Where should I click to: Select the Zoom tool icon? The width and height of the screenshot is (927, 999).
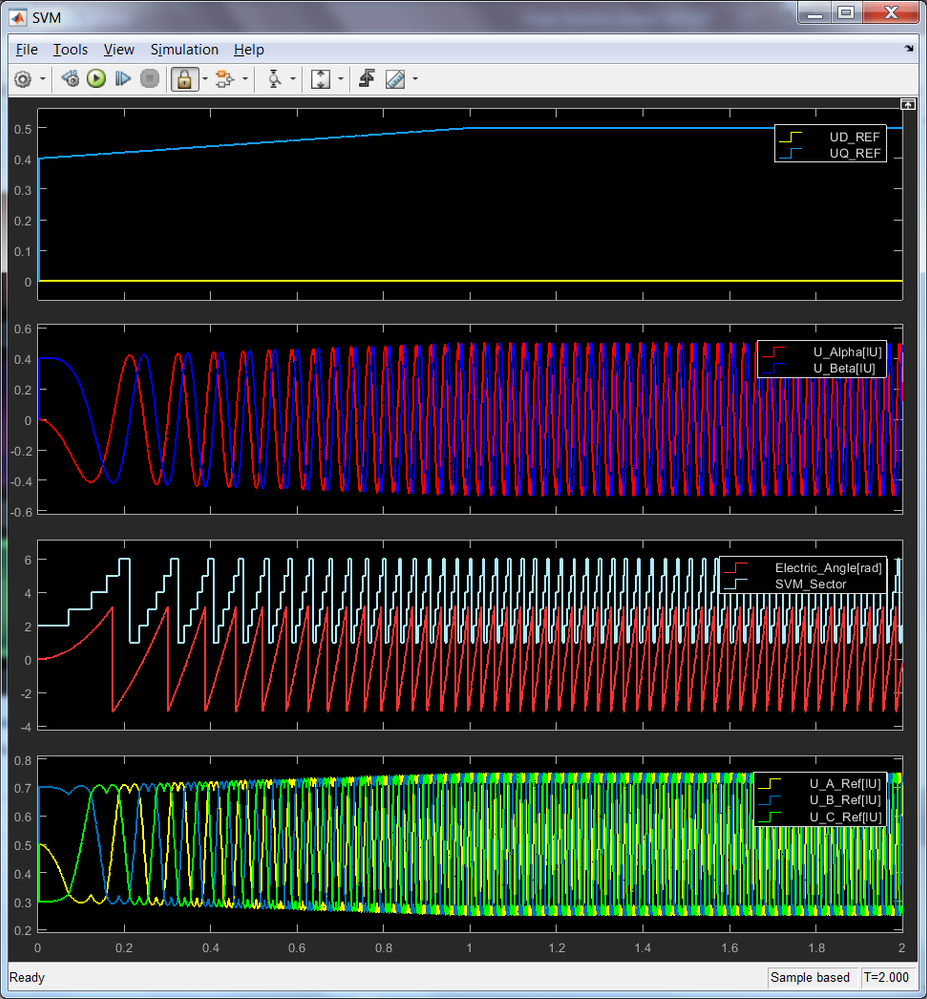(x=275, y=79)
